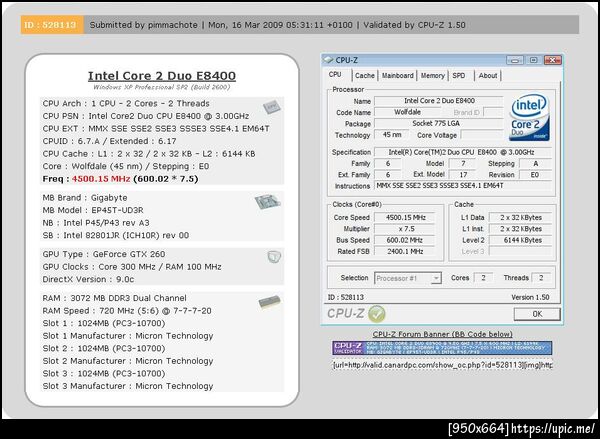Click 'SB : Intel 82801JR (ICH10R) rev 00' text
This screenshot has width=600, height=439.
point(116,236)
